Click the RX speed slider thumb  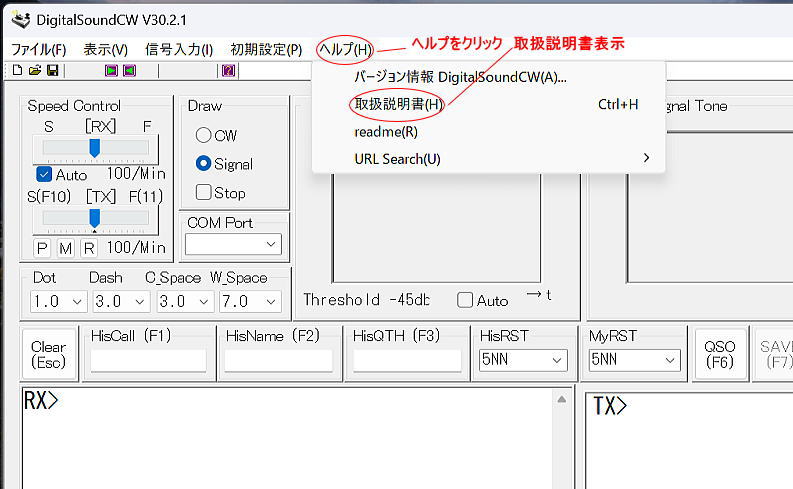tap(95, 148)
